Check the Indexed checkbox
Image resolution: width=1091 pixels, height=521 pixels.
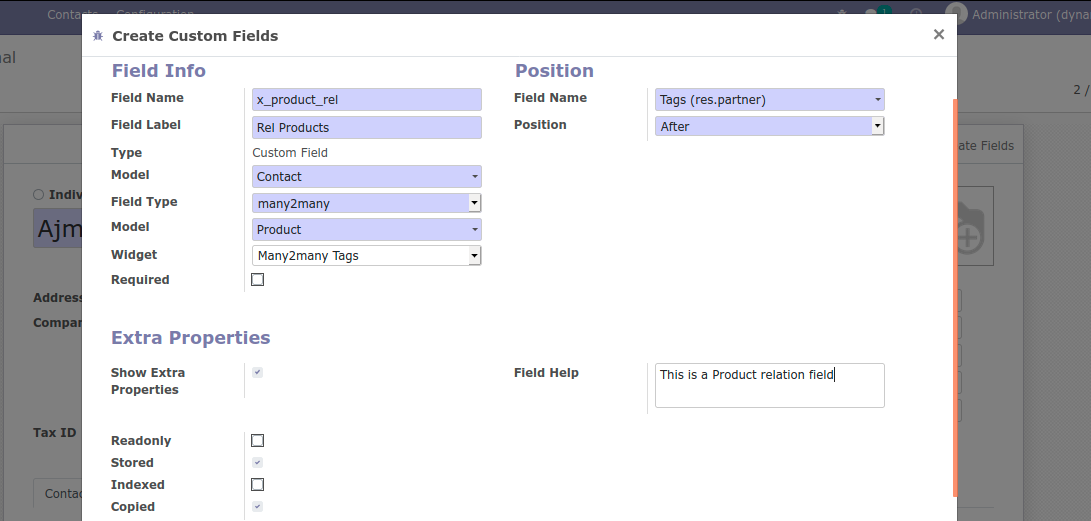point(257,485)
